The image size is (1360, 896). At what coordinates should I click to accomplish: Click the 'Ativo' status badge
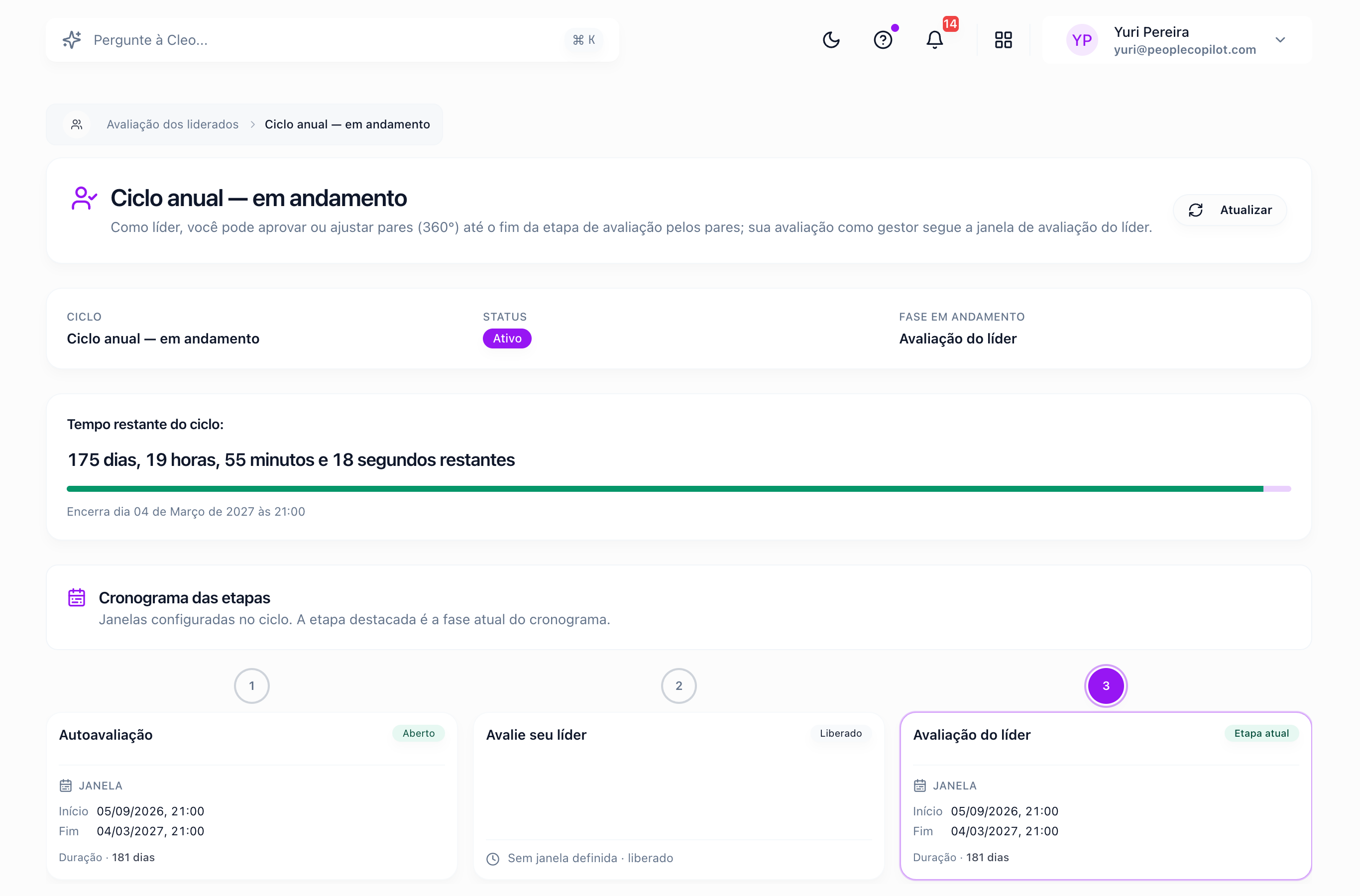(507, 338)
